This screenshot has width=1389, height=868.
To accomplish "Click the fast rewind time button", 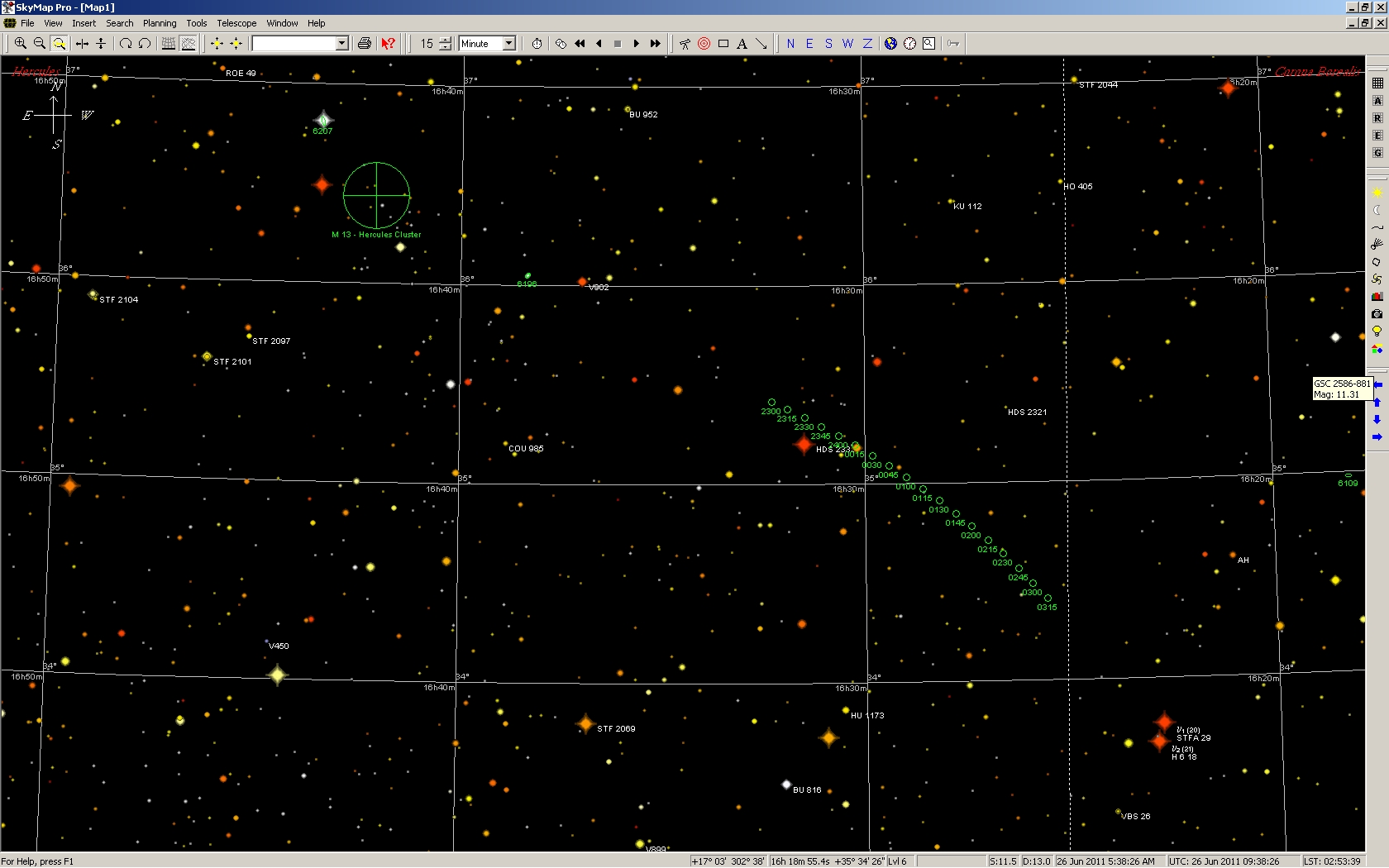I will point(580,44).
